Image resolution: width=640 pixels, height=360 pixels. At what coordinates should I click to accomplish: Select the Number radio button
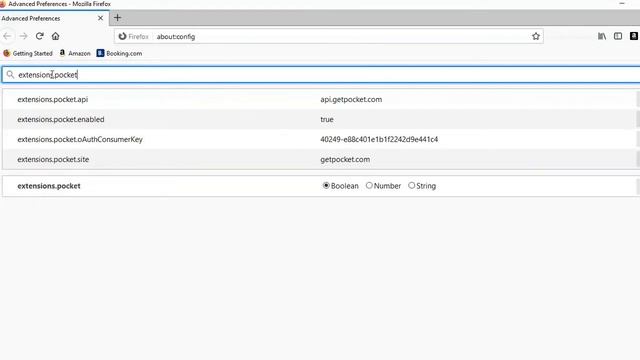[x=369, y=186]
